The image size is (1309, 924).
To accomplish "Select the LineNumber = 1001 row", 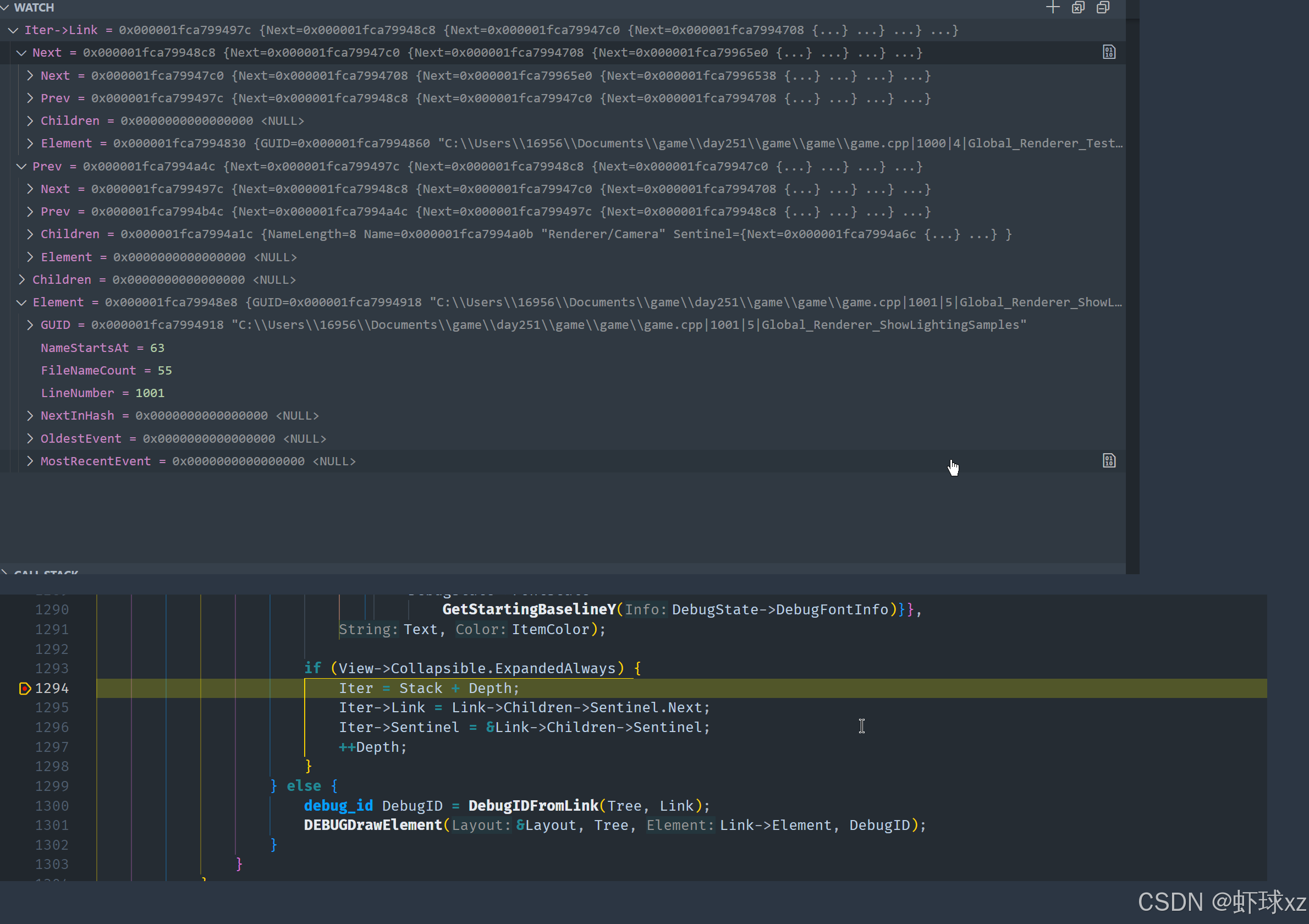I will click(x=102, y=393).
